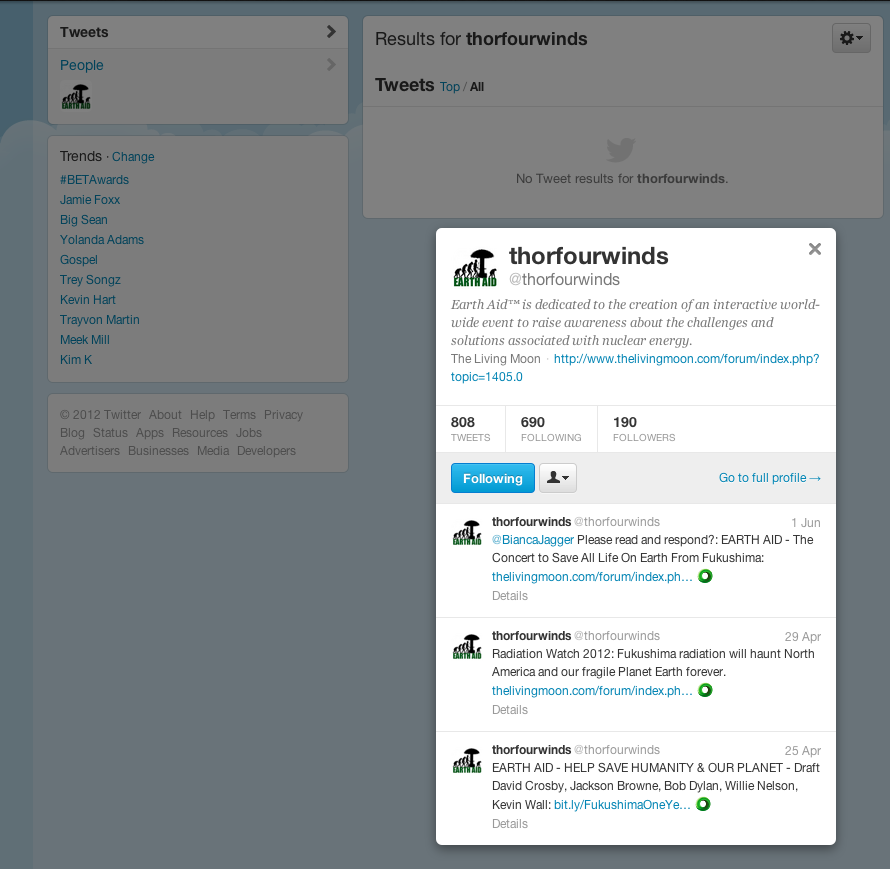This screenshot has height=869, width=890.
Task: Select the Tweets sidebar tab
Action: pyautogui.click(x=197, y=32)
